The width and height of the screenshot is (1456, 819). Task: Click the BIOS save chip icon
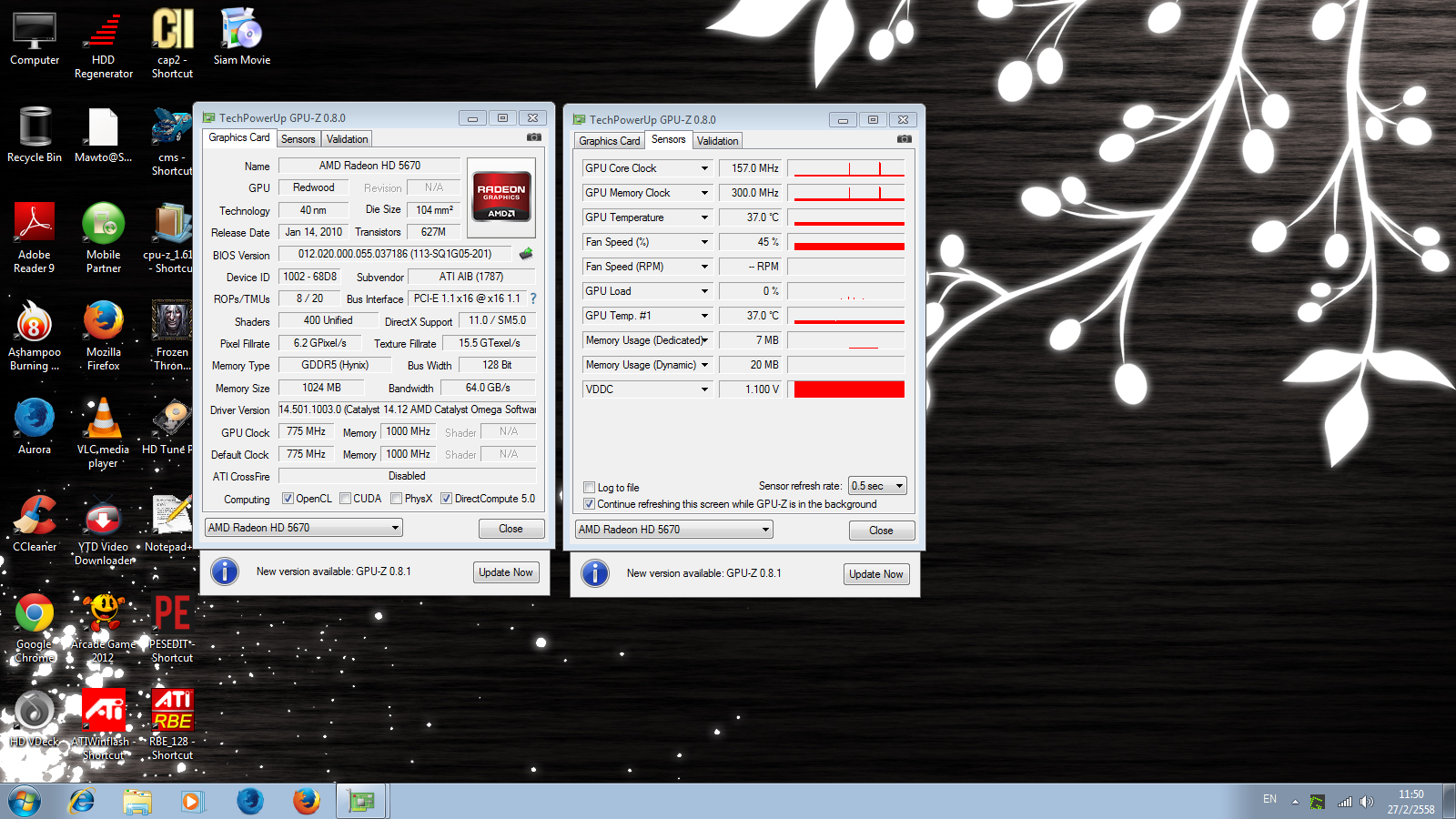(x=525, y=254)
